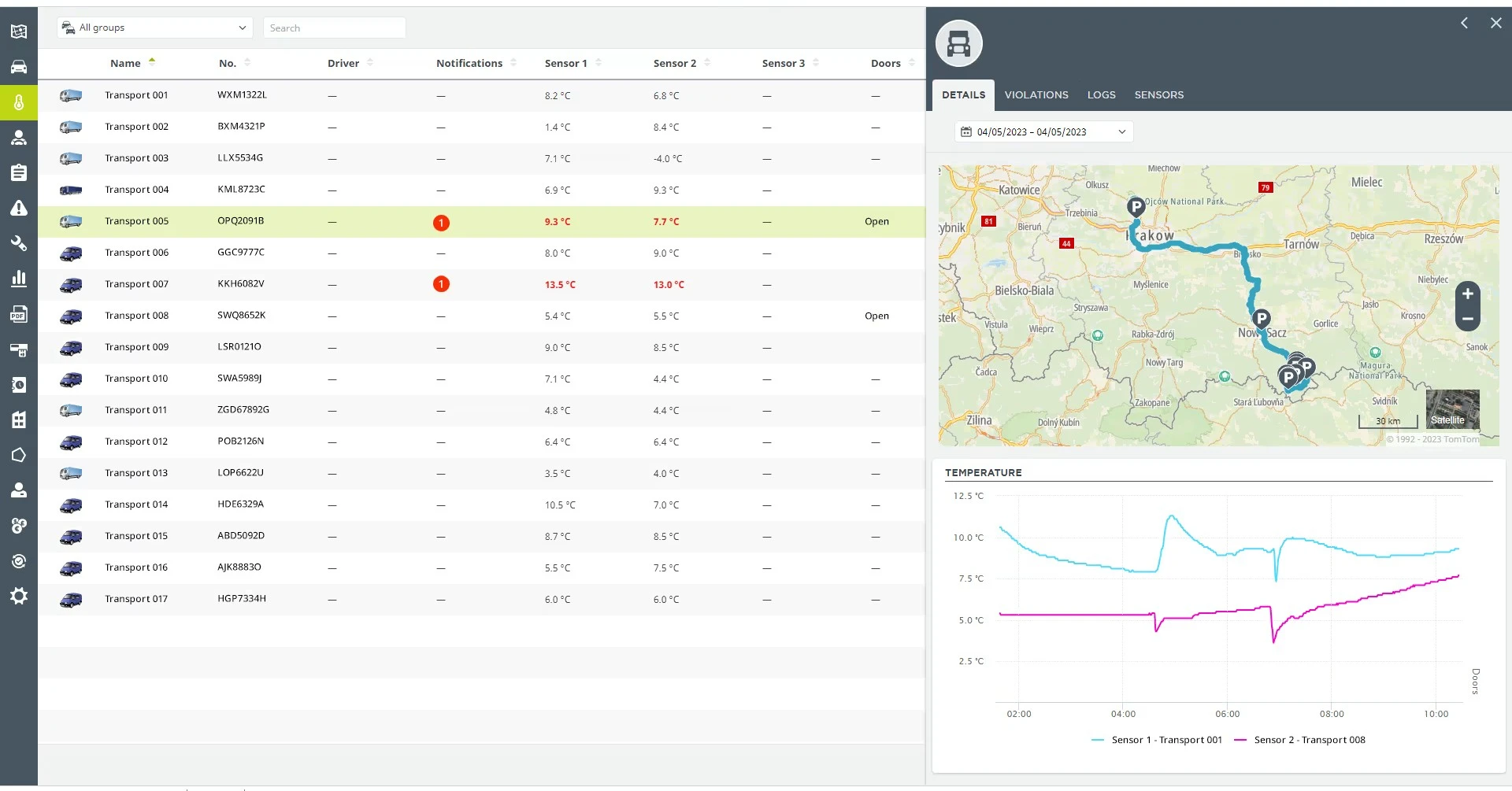This screenshot has height=791, width=1512.
Task: Select the Transport 007 row name
Action: tap(136, 284)
